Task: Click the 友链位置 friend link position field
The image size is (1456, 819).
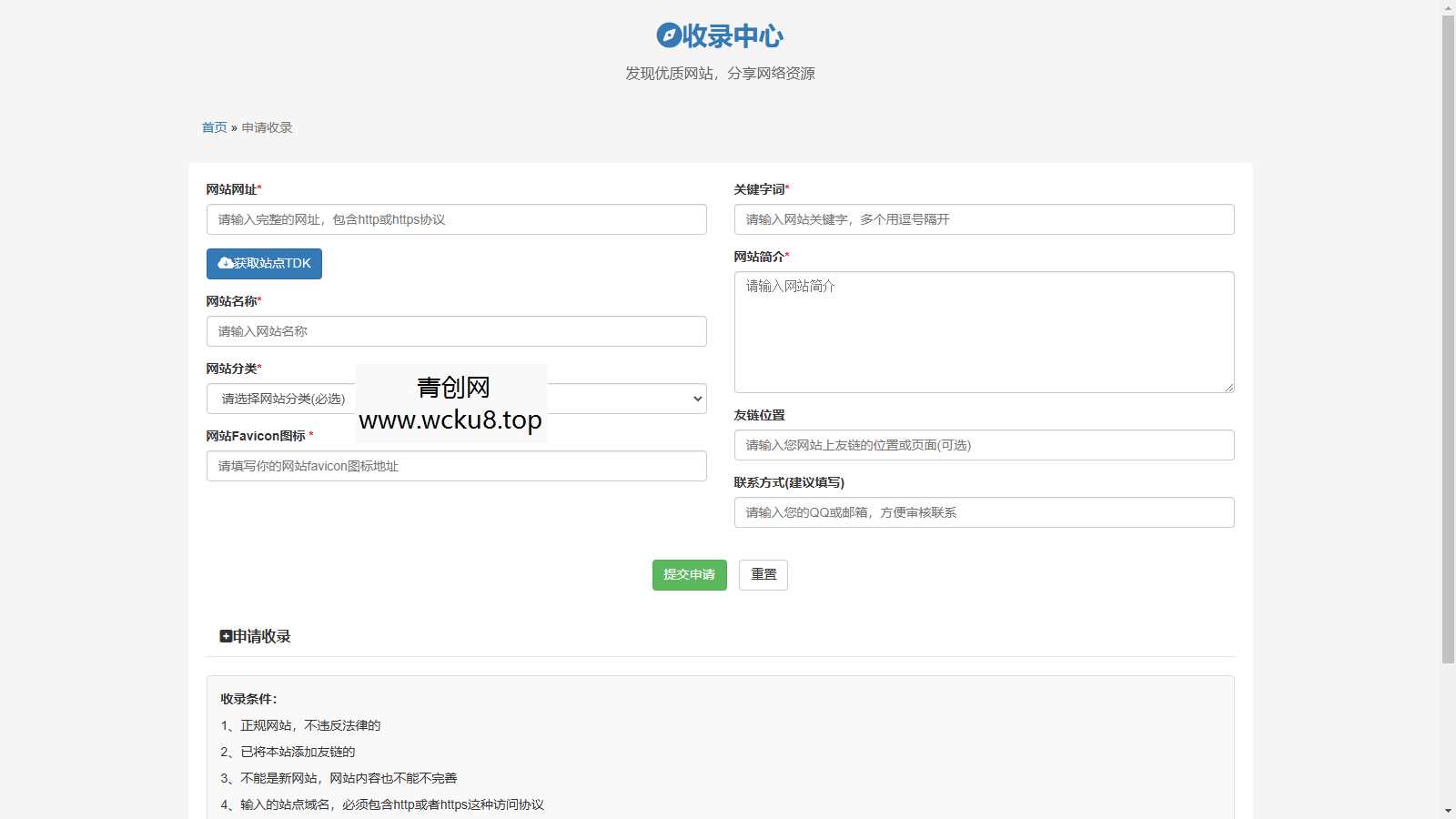Action: coord(984,445)
